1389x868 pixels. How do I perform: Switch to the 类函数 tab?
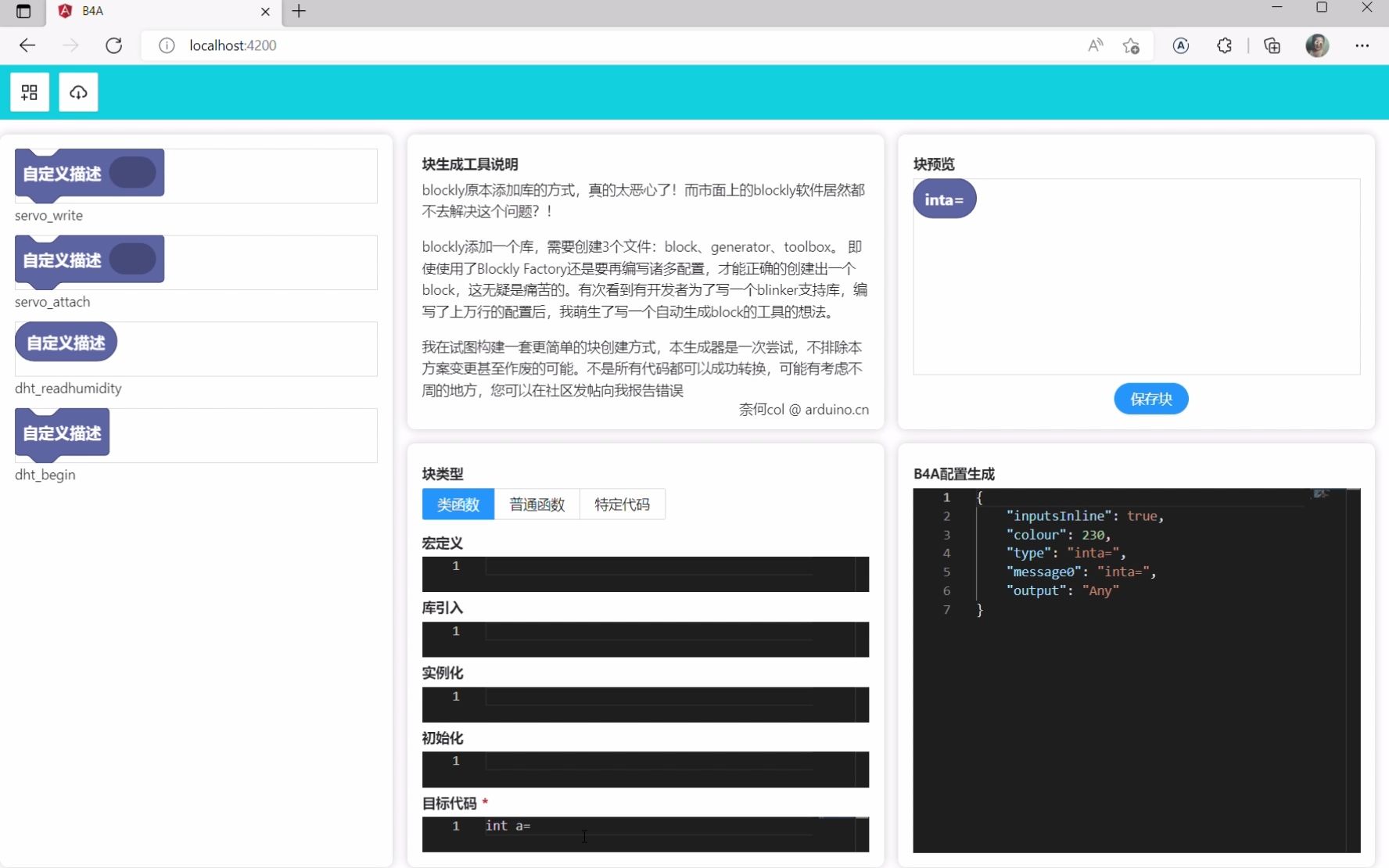tap(458, 504)
